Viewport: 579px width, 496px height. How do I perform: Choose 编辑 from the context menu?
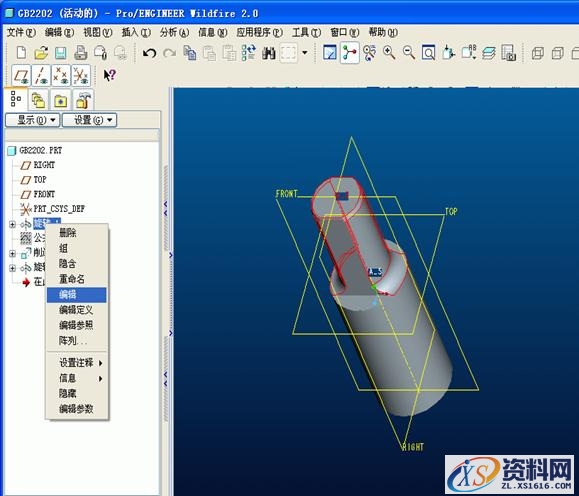tap(76, 295)
